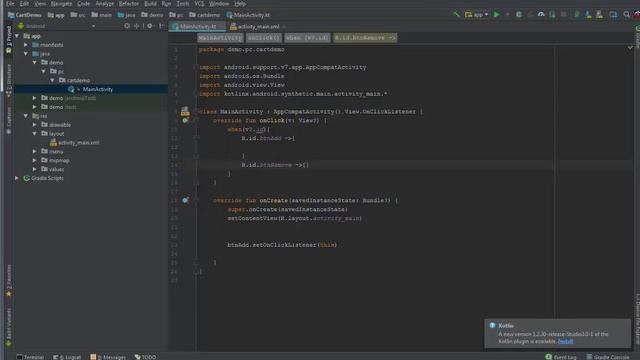Click 'btnAdd.setOnClickListener(this)' code line
This screenshot has width=640, height=360.
pos(282,245)
